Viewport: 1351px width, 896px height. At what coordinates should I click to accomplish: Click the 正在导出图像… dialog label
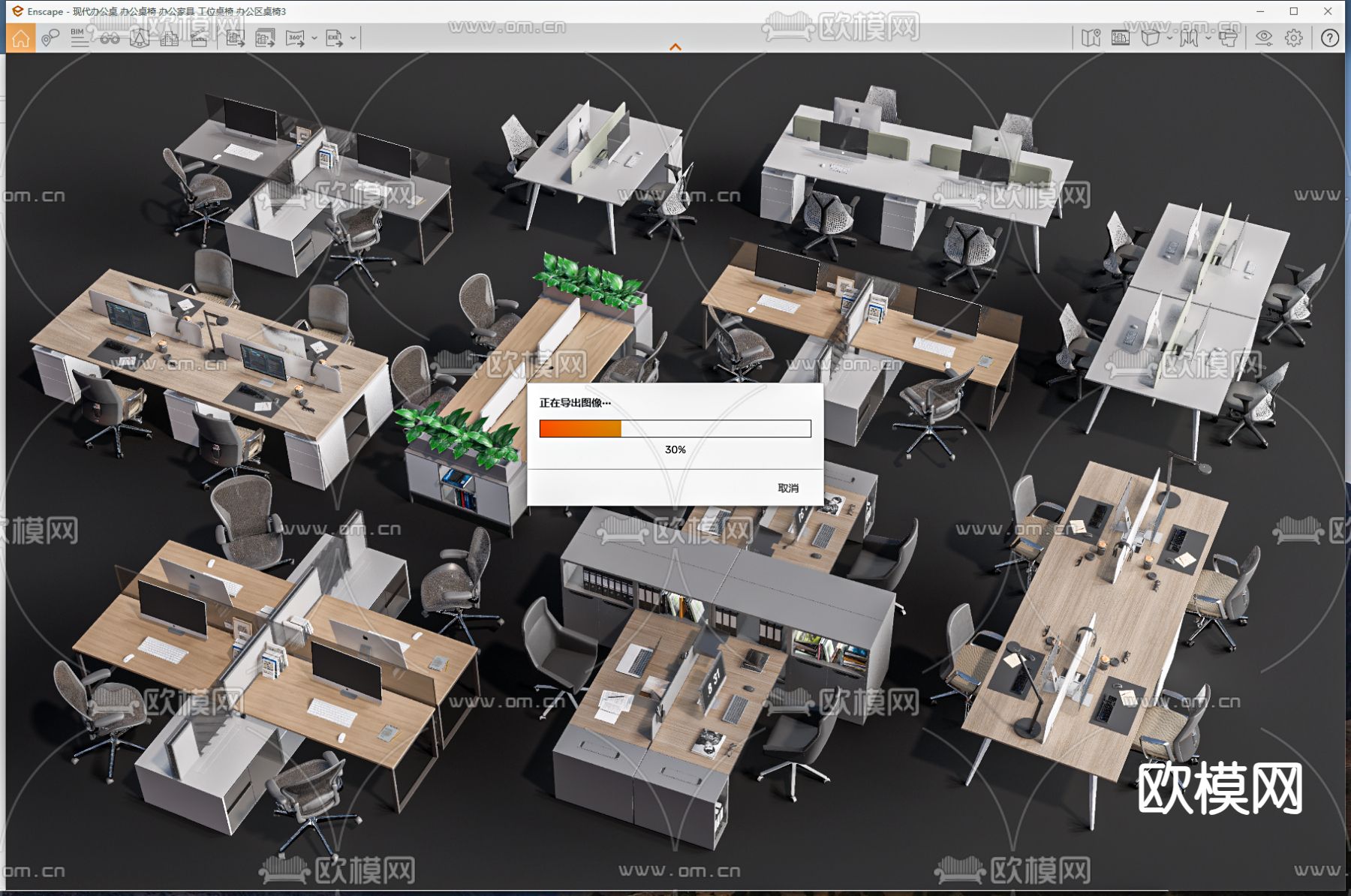(x=575, y=403)
